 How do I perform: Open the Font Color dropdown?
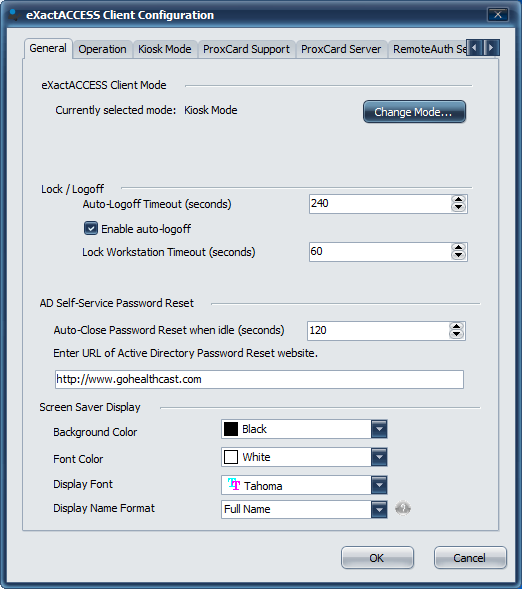pos(379,457)
